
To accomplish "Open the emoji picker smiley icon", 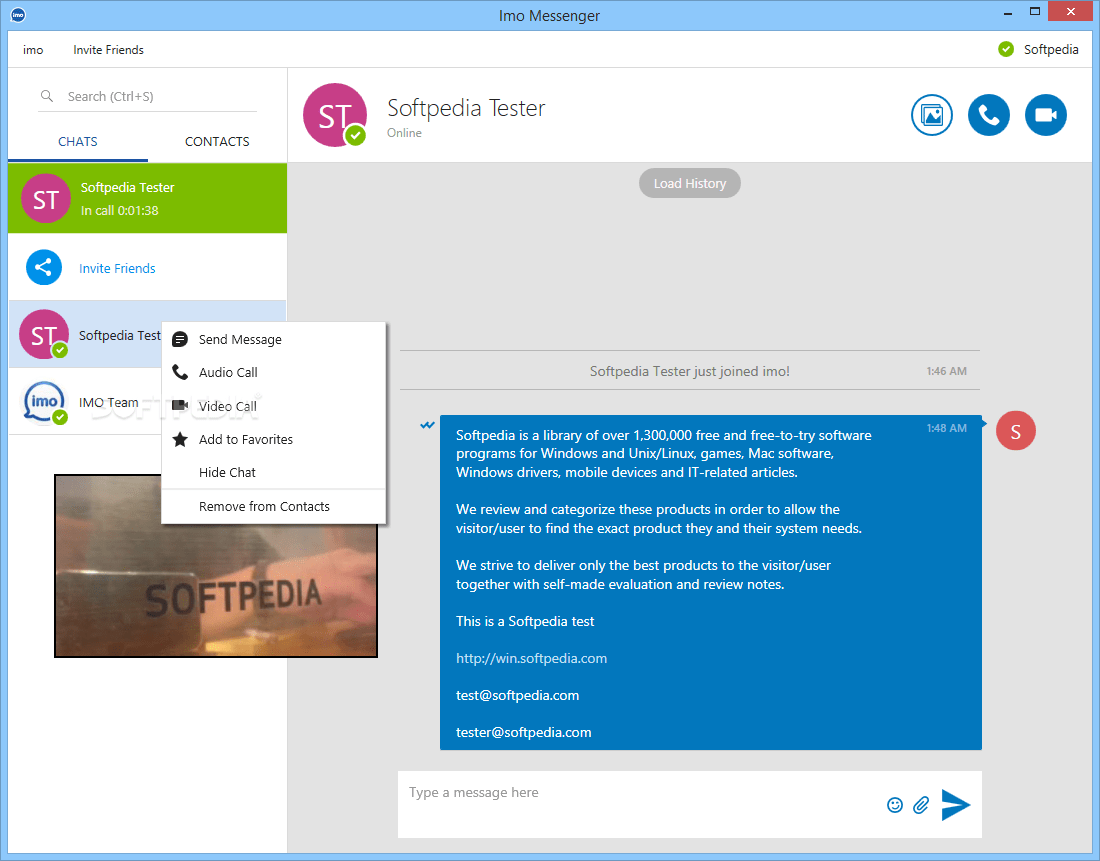I will tap(894, 805).
